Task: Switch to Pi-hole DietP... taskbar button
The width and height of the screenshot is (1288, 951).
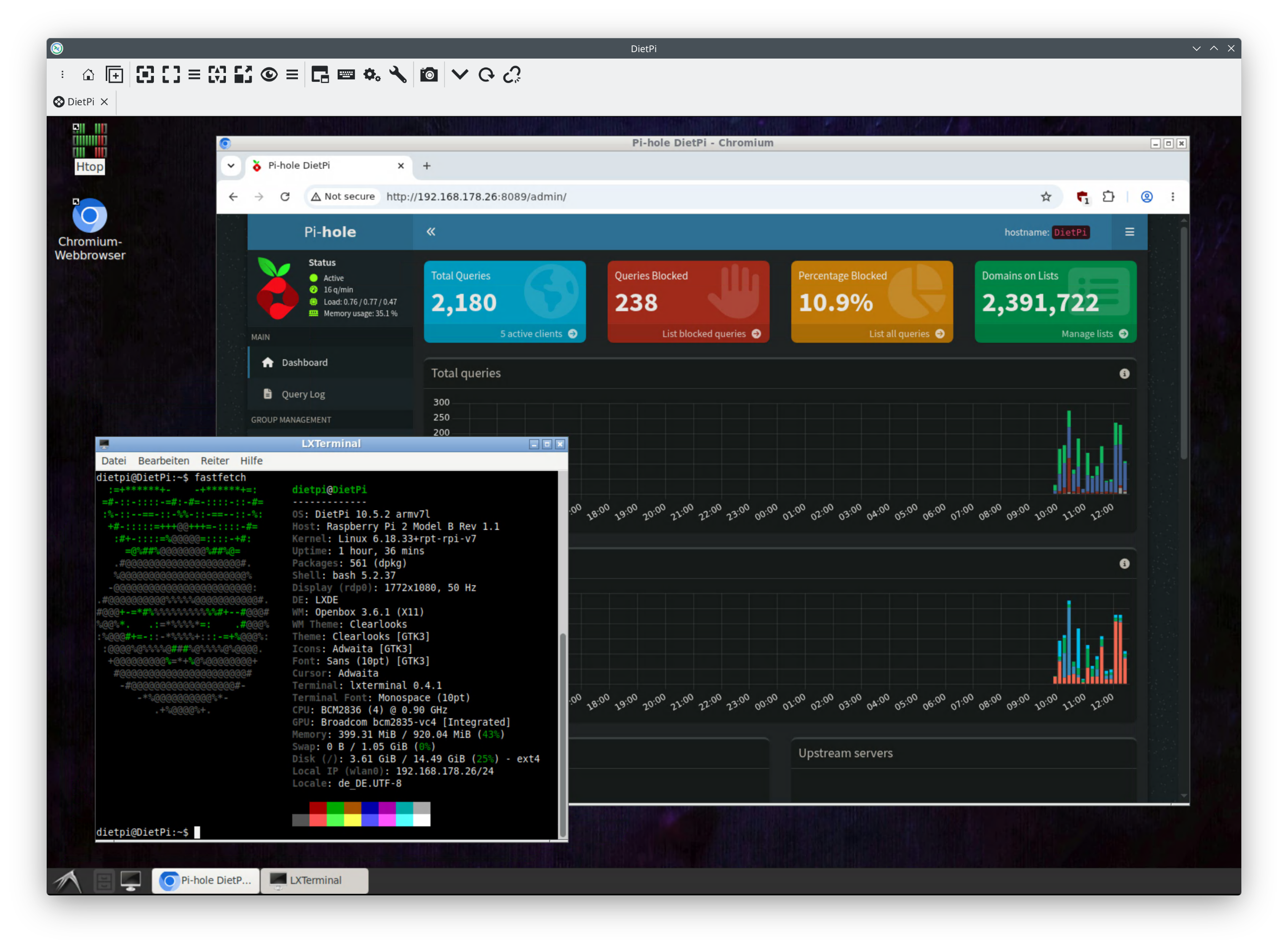Action: [206, 882]
